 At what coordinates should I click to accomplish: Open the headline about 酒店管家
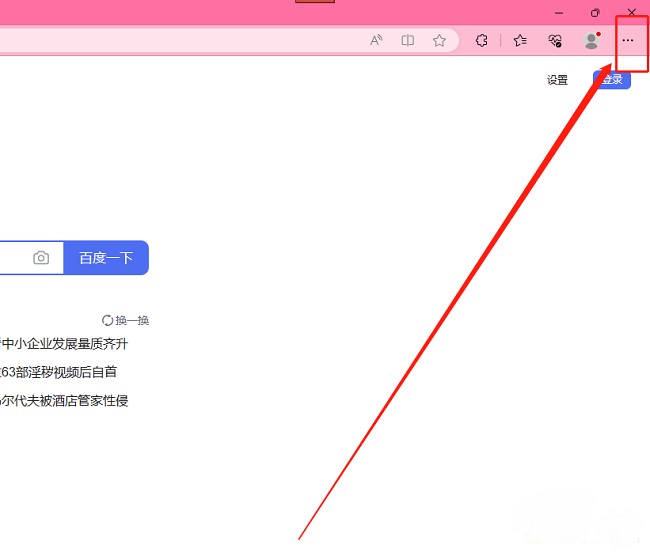coord(64,401)
